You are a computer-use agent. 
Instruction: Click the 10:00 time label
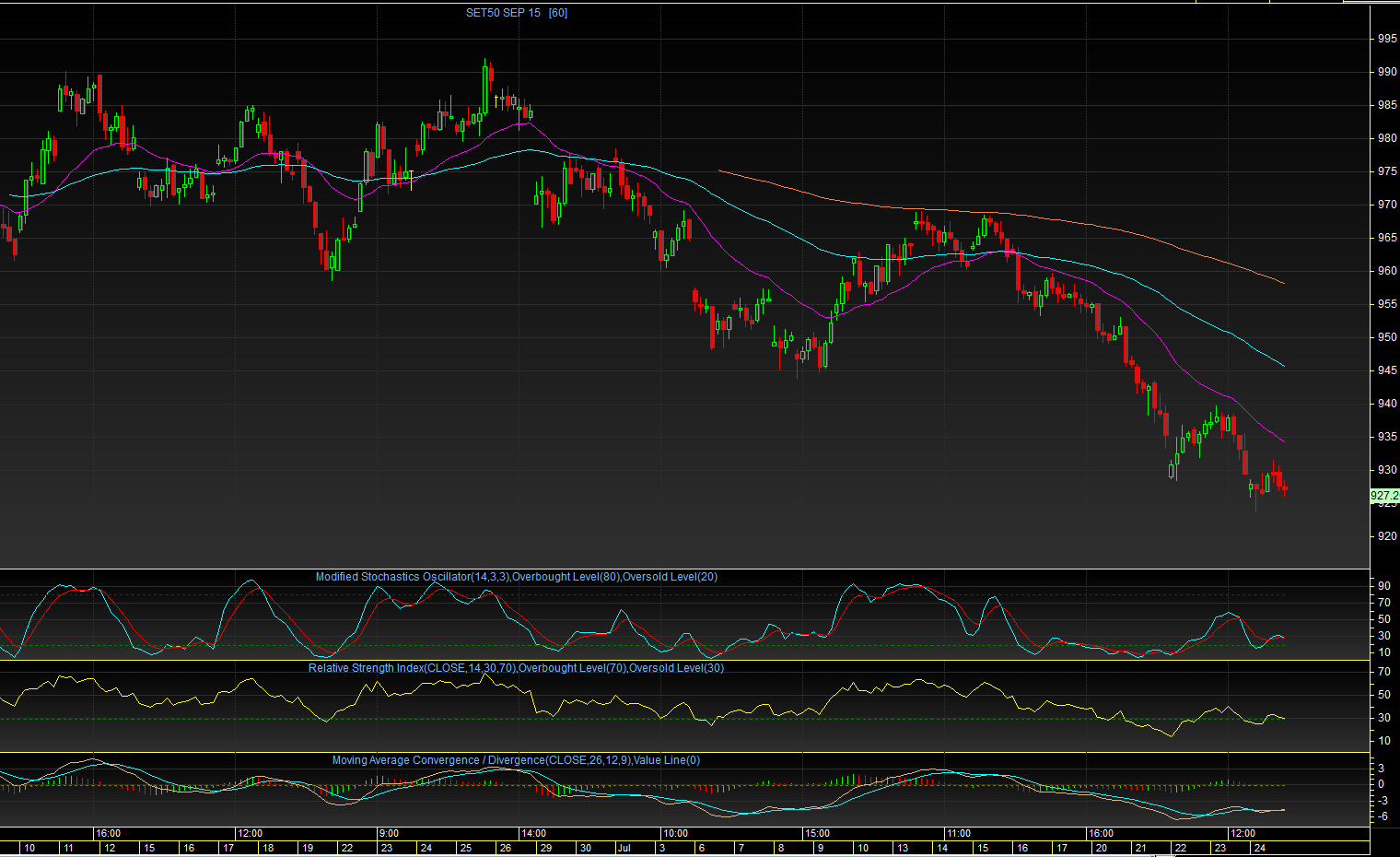click(675, 833)
